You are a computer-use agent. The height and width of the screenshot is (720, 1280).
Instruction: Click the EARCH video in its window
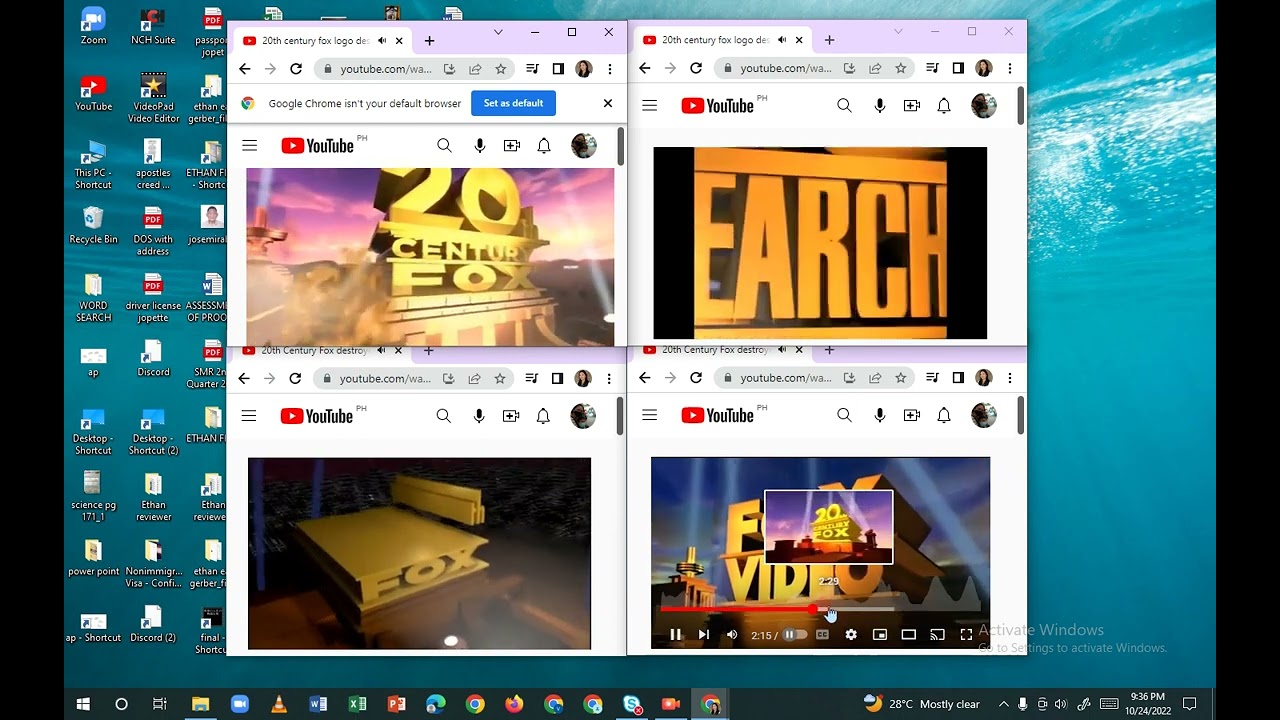(x=820, y=243)
